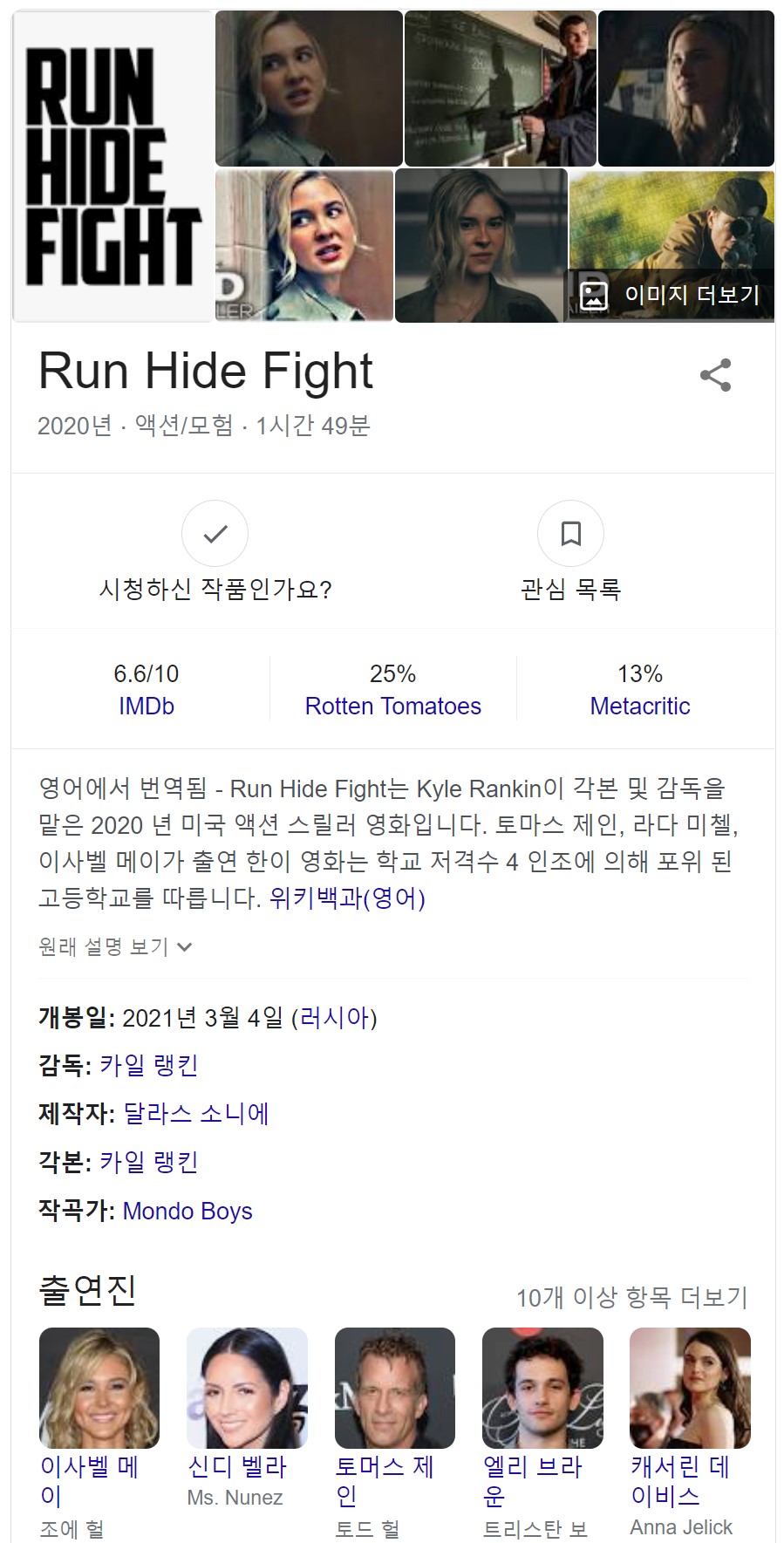Select cast photo of 이사벨 메이

click(99, 1388)
